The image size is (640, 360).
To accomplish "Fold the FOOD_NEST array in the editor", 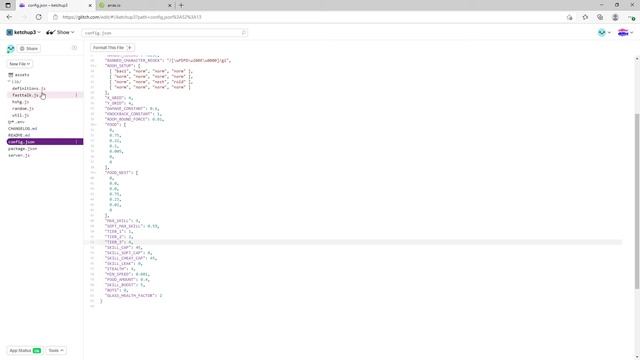I will (95, 173).
